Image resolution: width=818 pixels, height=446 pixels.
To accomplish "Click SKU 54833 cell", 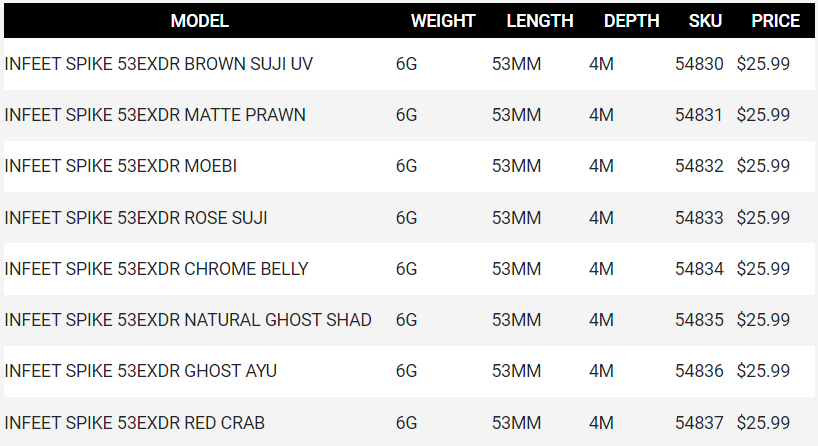I will [x=699, y=218].
